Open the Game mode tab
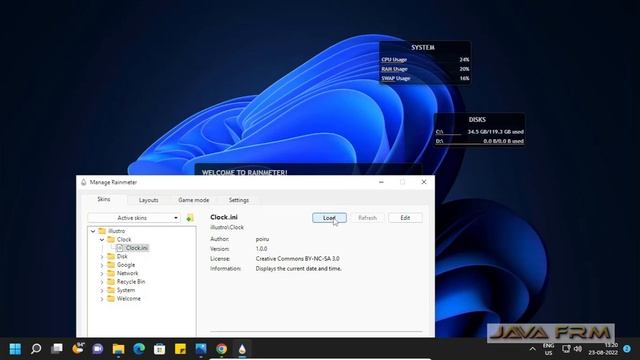 tap(193, 200)
